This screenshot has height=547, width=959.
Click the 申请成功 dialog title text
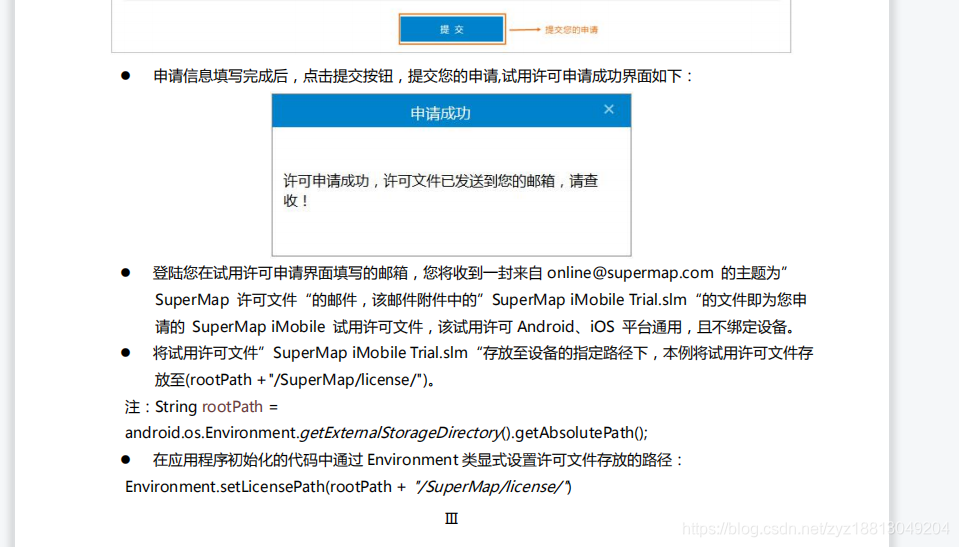(x=440, y=113)
